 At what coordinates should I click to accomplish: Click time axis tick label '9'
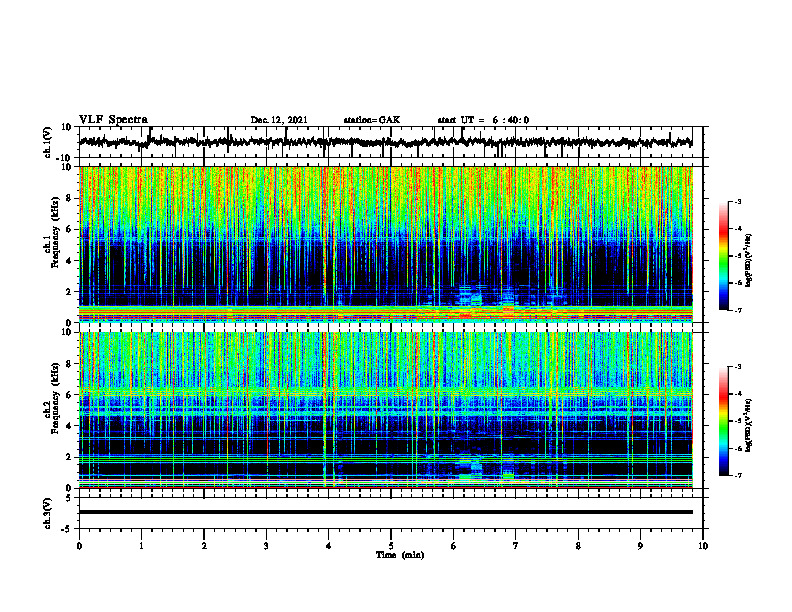point(640,546)
